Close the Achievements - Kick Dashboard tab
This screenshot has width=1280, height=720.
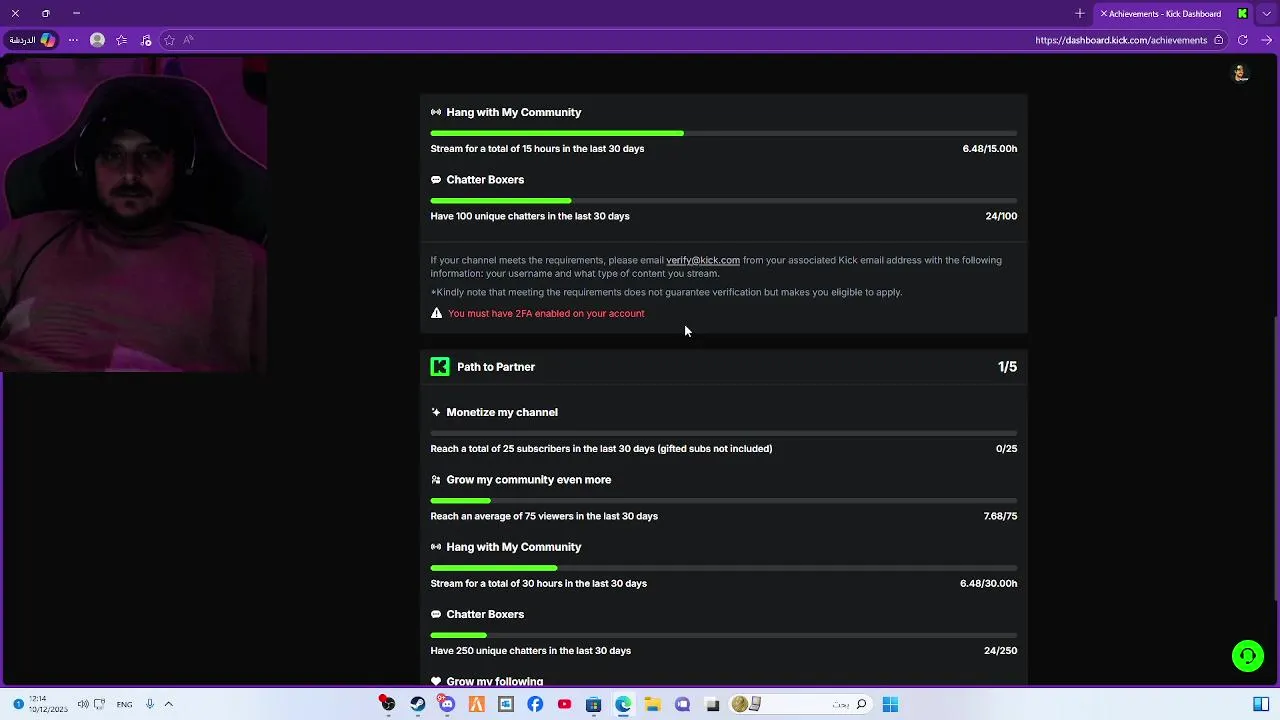(x=1103, y=14)
